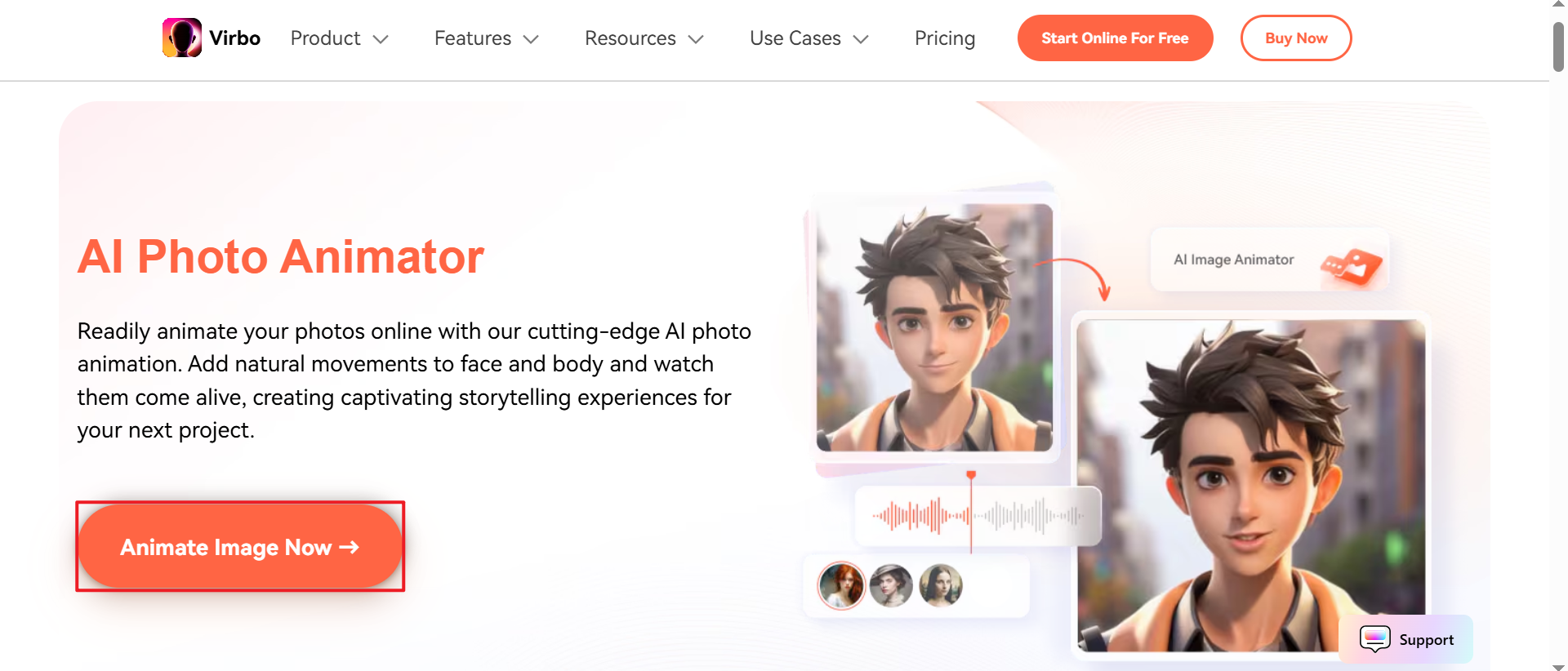This screenshot has width=1568, height=671.
Task: Click the small original boy photo
Action: (934, 327)
